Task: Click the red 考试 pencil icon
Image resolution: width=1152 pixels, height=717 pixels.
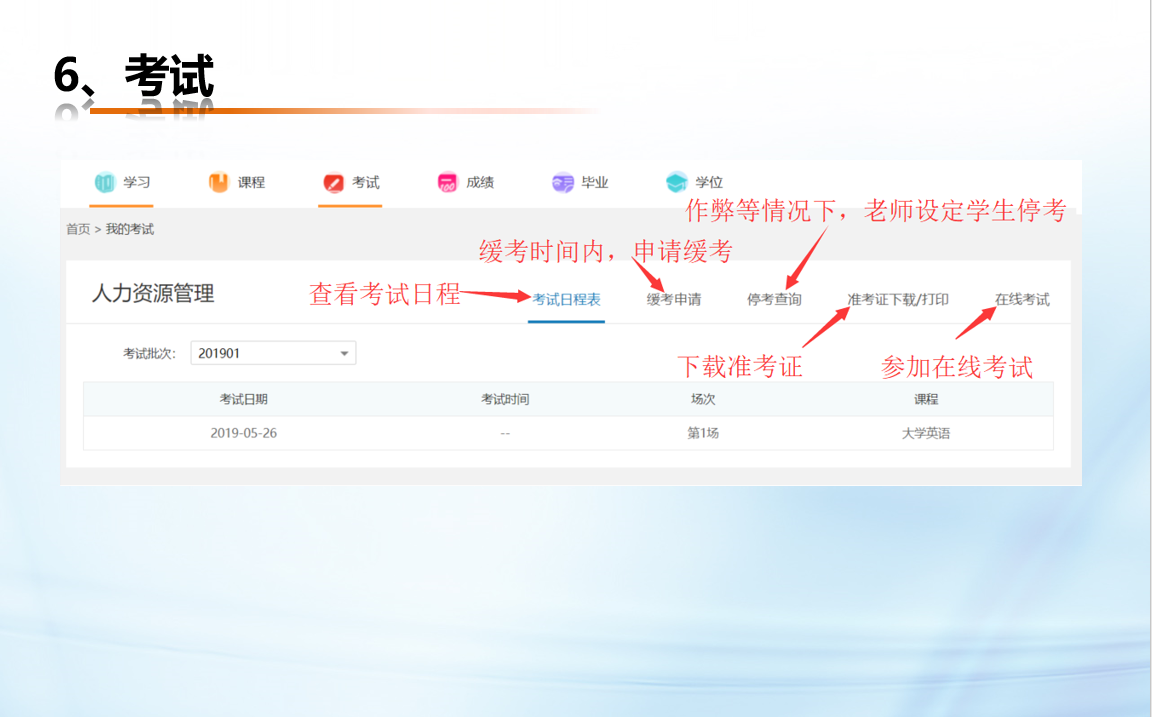Action: pos(333,183)
